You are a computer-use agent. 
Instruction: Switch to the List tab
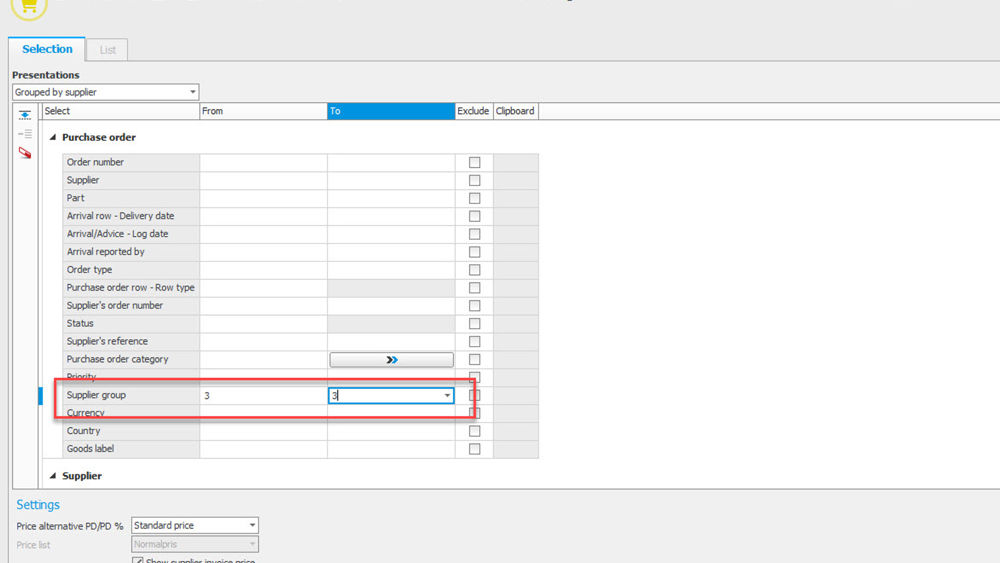(107, 50)
